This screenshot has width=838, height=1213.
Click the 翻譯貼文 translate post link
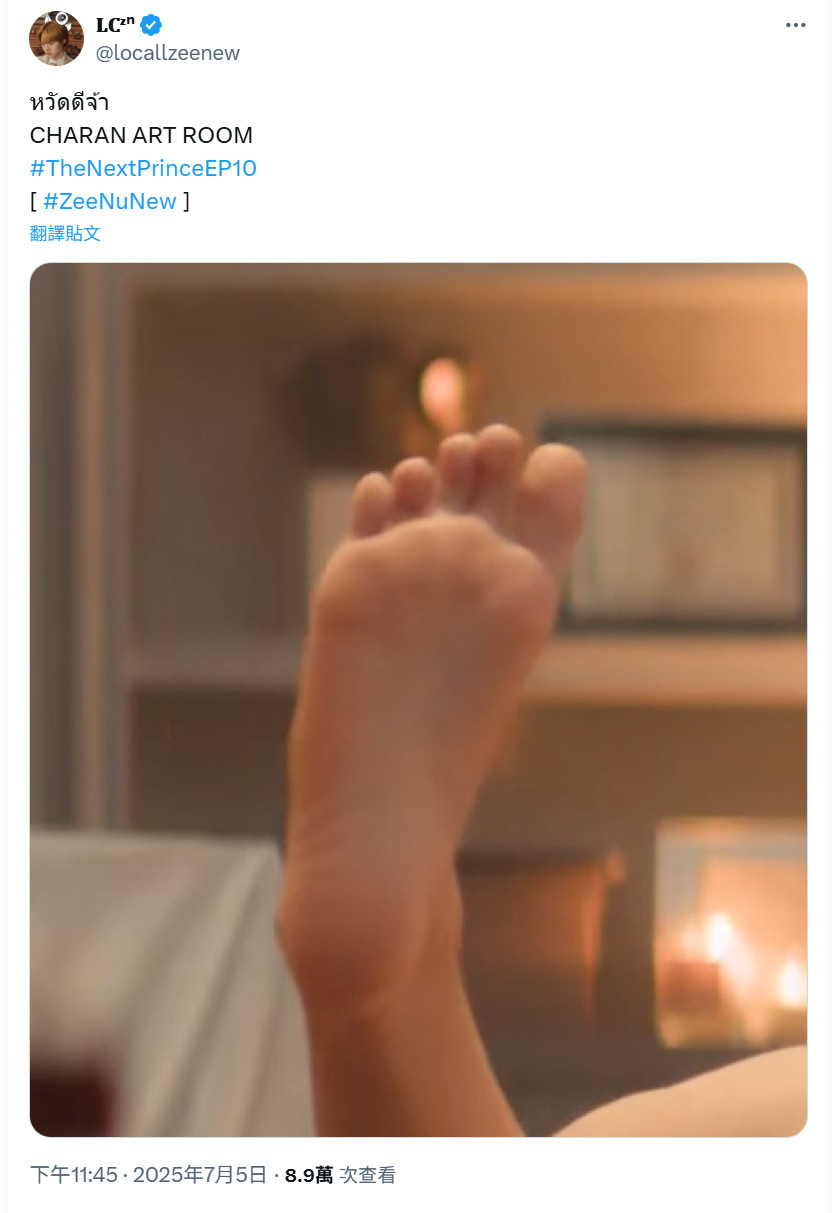click(65, 233)
